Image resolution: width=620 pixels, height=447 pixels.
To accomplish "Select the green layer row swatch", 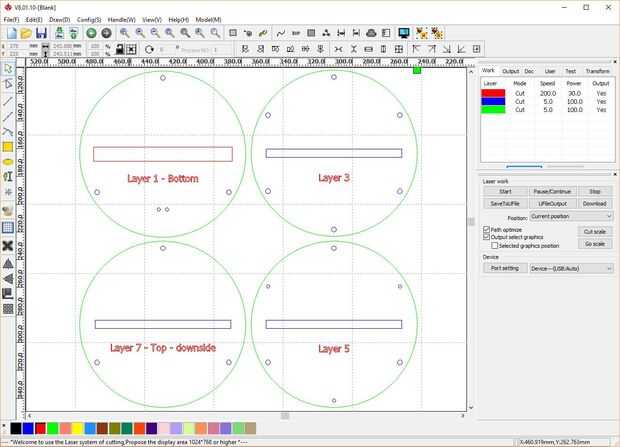I will [x=493, y=110].
